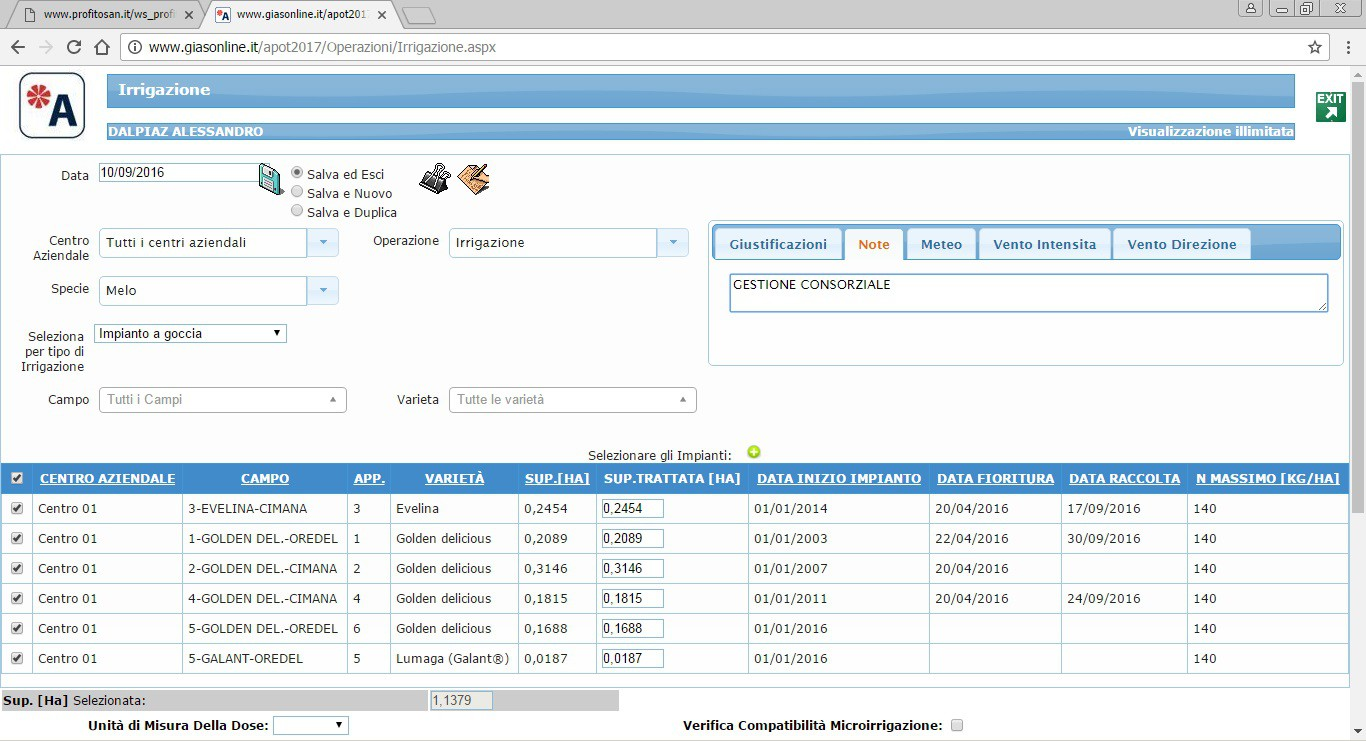The height and width of the screenshot is (741, 1366).
Task: Sort by N MASSIMO [KG/HA] column header
Action: point(1267,479)
